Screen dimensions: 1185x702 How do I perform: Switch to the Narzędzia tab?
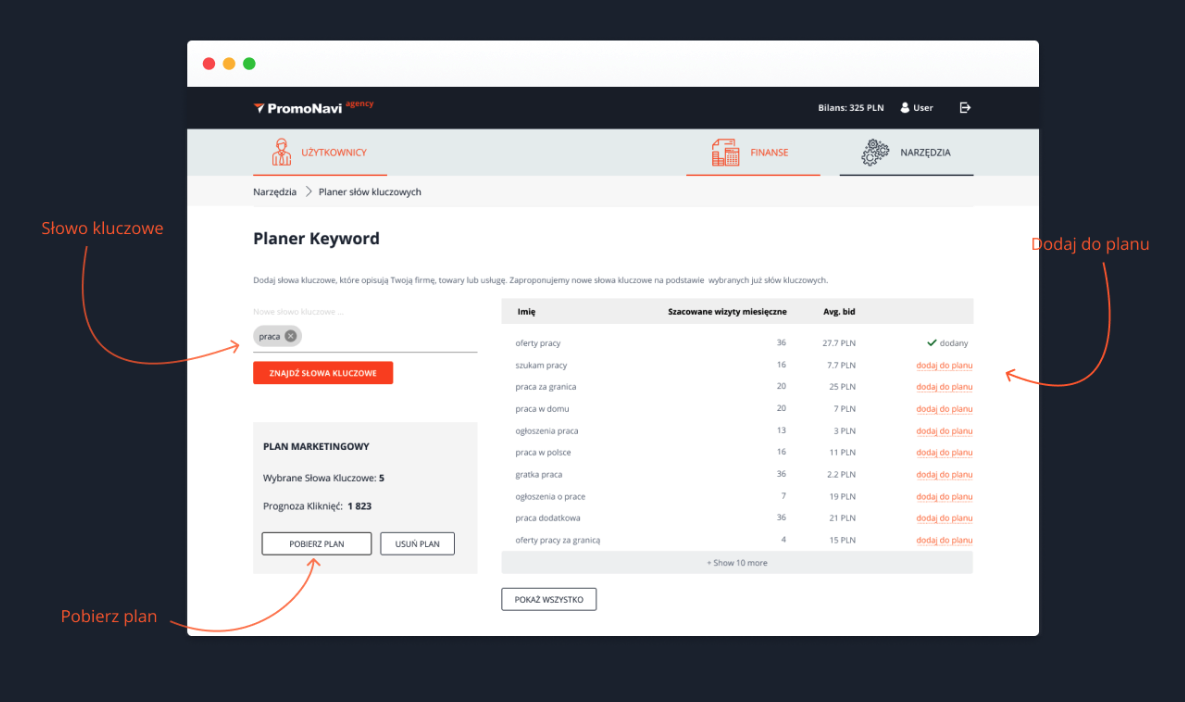[x=925, y=153]
